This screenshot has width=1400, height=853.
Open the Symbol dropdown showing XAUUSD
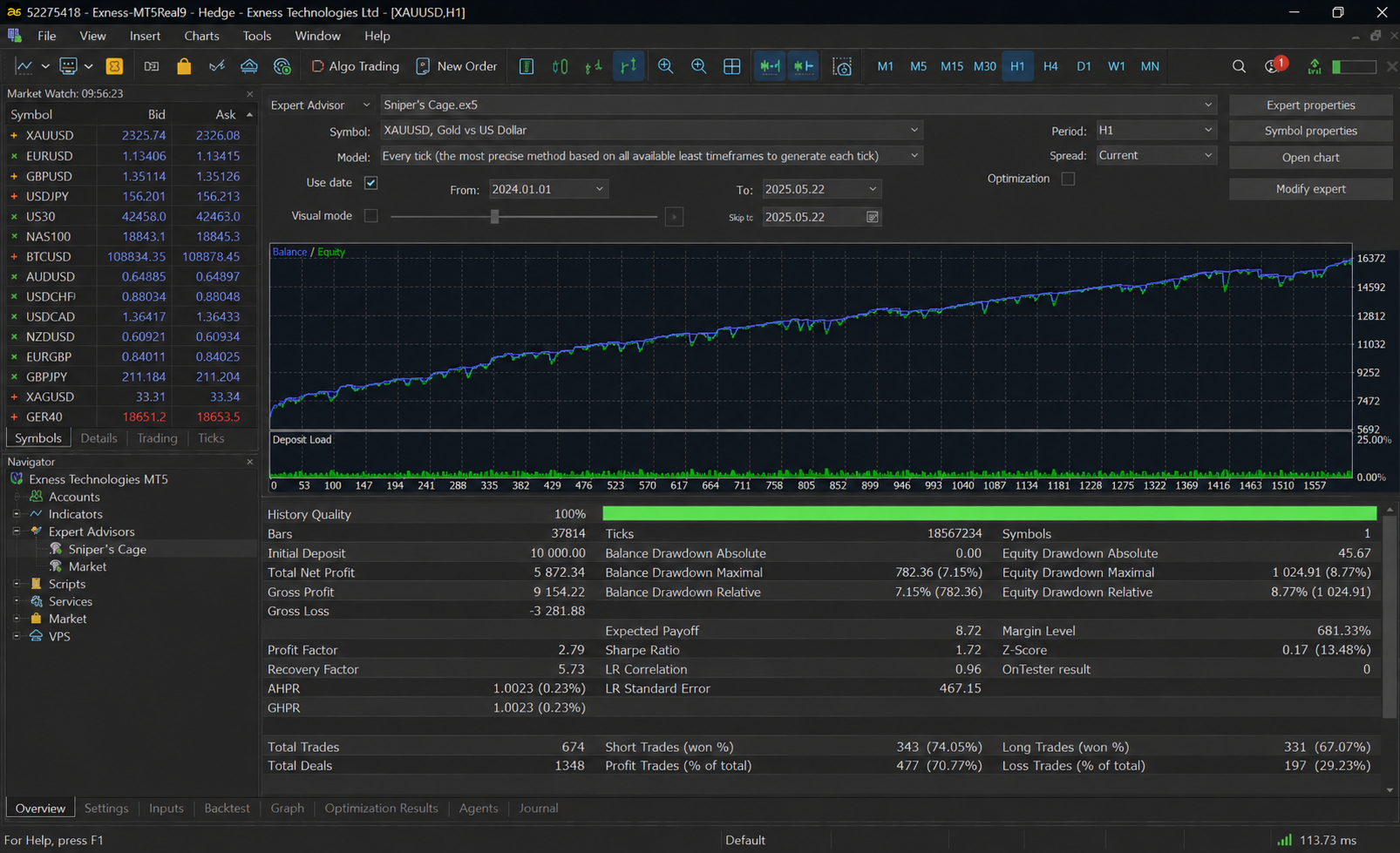click(651, 130)
